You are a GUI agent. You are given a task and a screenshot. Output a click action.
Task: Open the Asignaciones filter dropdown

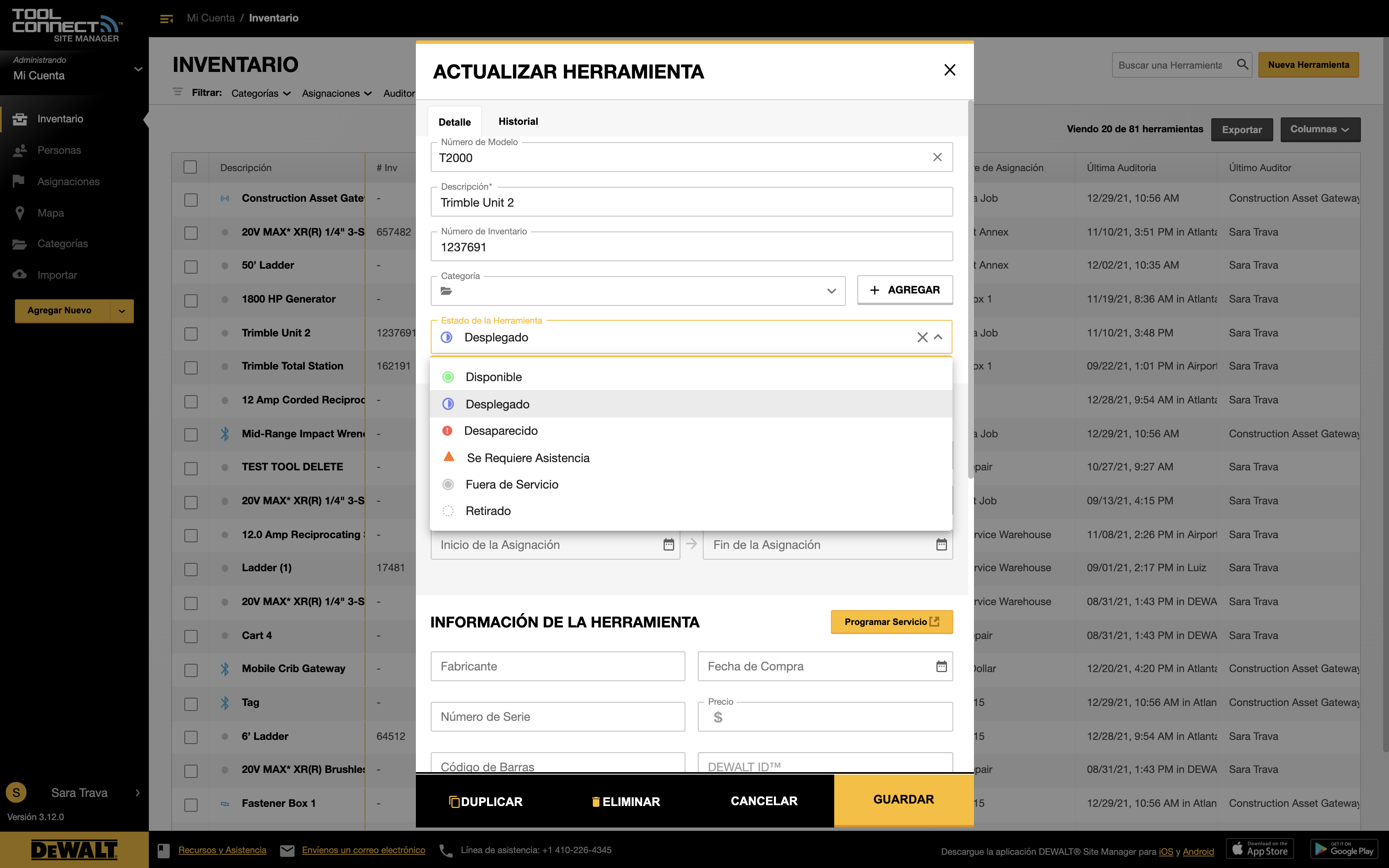337,93
